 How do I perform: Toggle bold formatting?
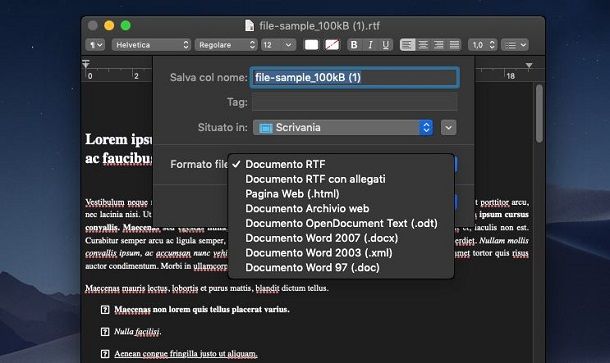(x=354, y=45)
